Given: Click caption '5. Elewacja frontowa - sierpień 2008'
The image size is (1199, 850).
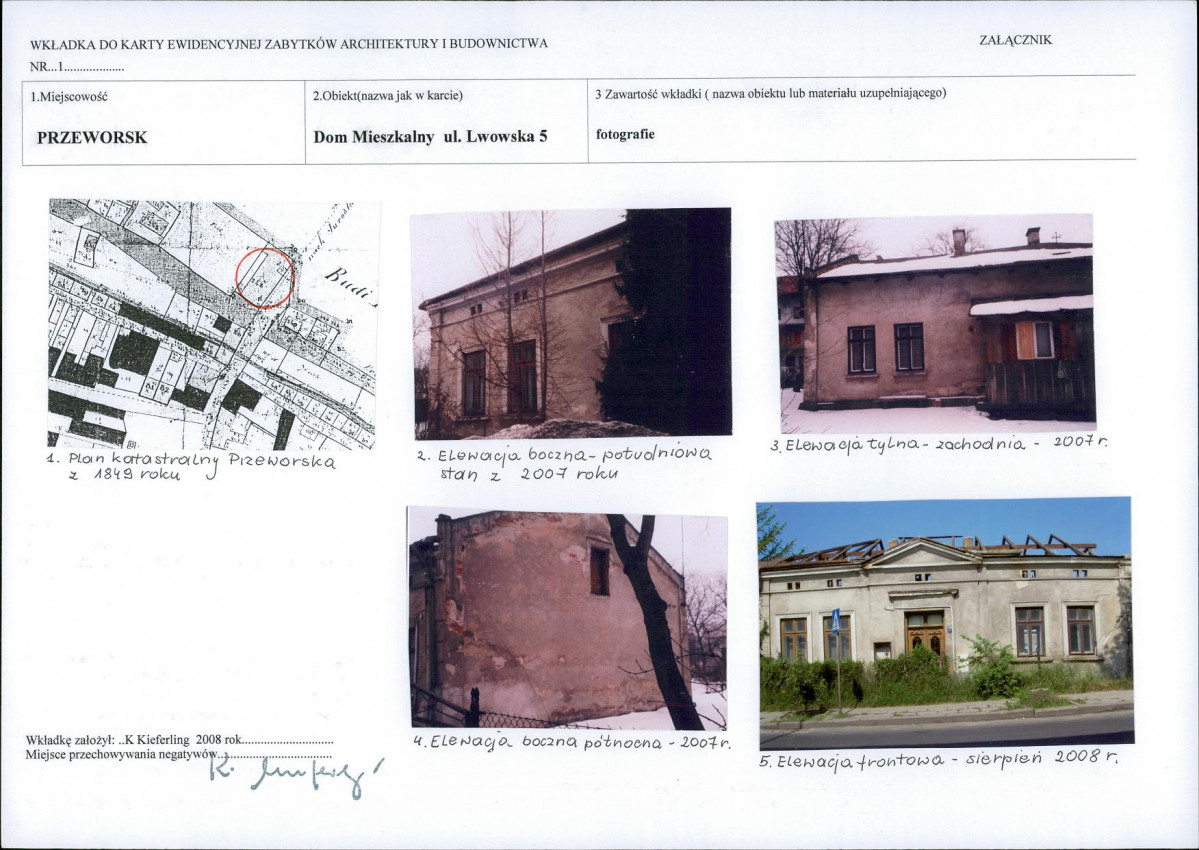Looking at the screenshot, I should coord(940,759).
